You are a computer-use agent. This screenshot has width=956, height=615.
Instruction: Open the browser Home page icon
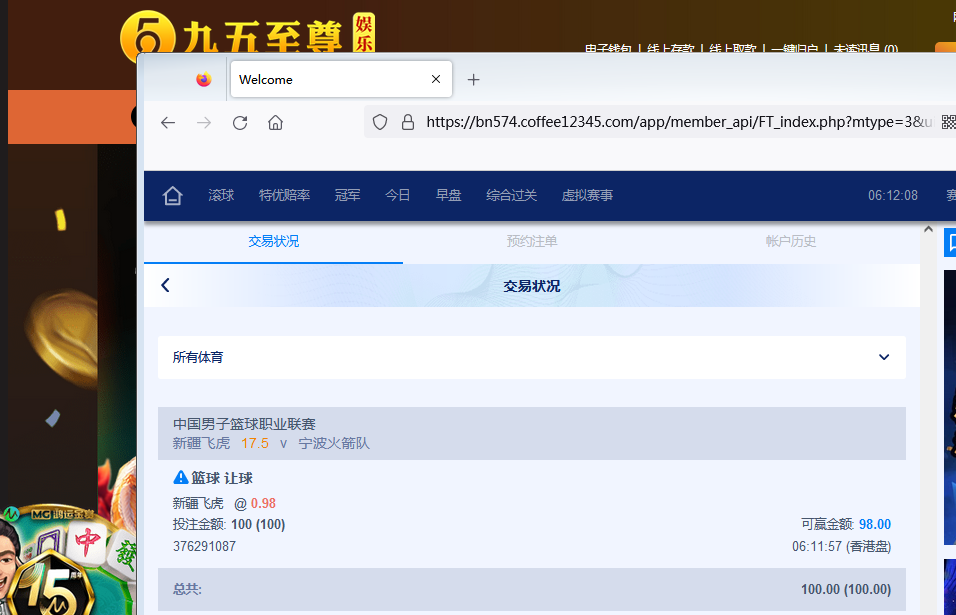point(275,122)
